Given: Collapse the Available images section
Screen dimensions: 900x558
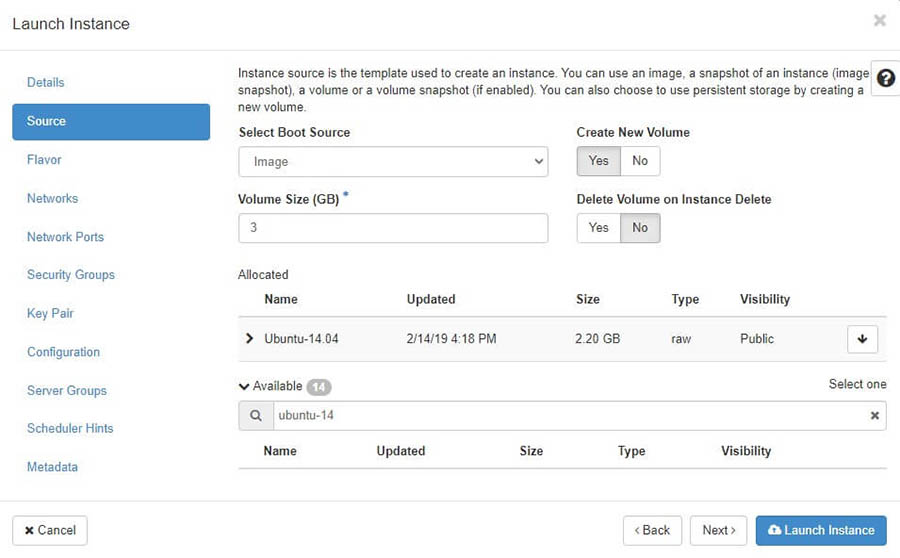Looking at the screenshot, I should [245, 386].
